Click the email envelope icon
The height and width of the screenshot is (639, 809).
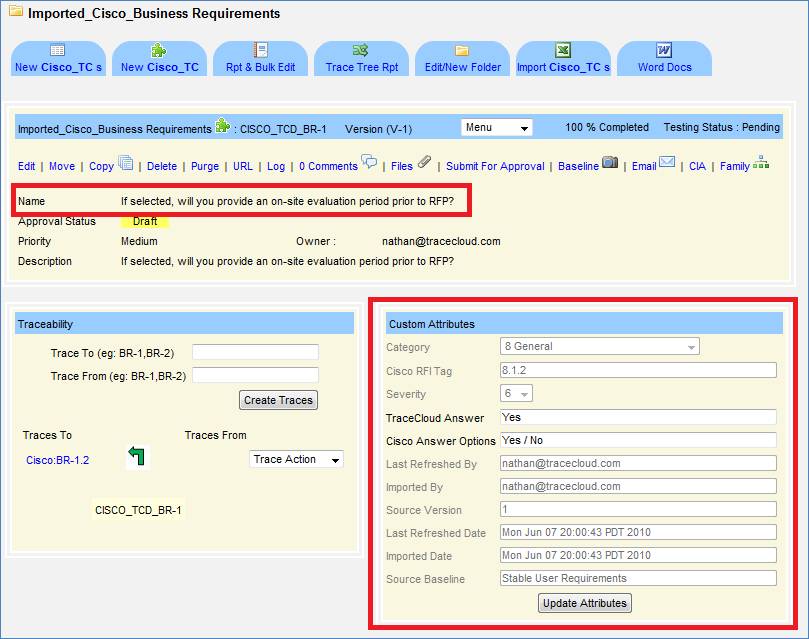[667, 161]
